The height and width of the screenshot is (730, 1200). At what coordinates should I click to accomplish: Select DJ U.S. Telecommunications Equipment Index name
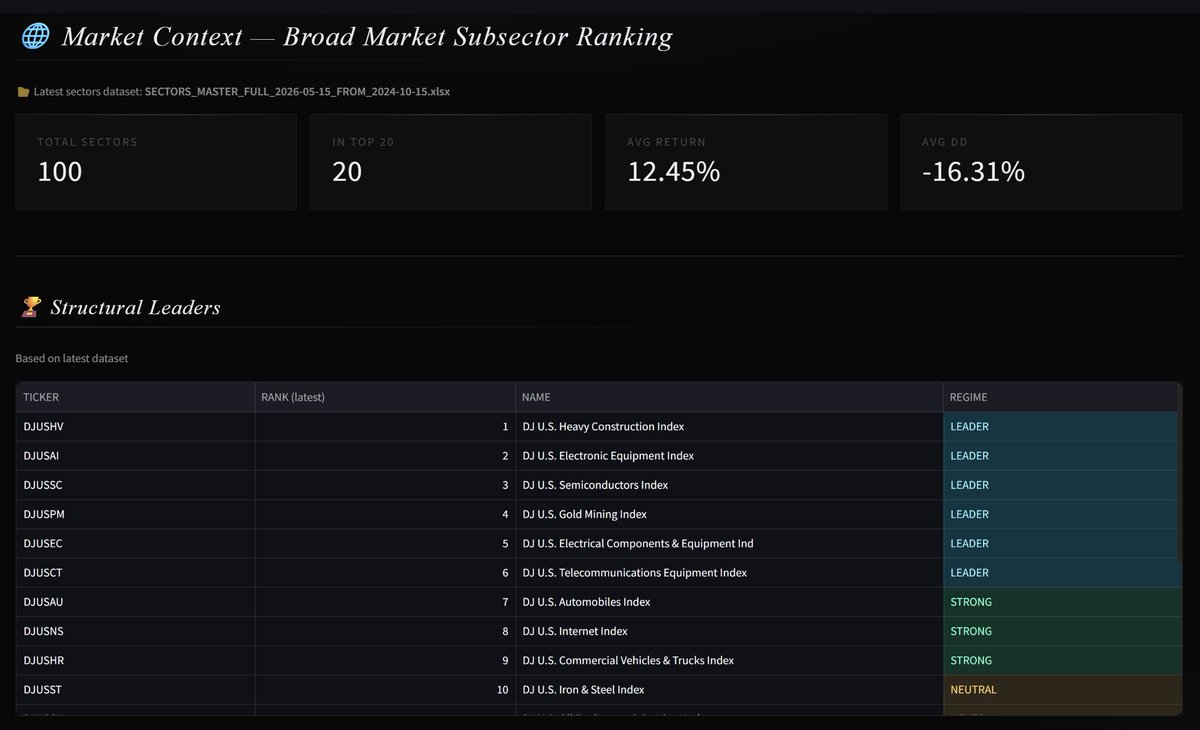point(729,573)
